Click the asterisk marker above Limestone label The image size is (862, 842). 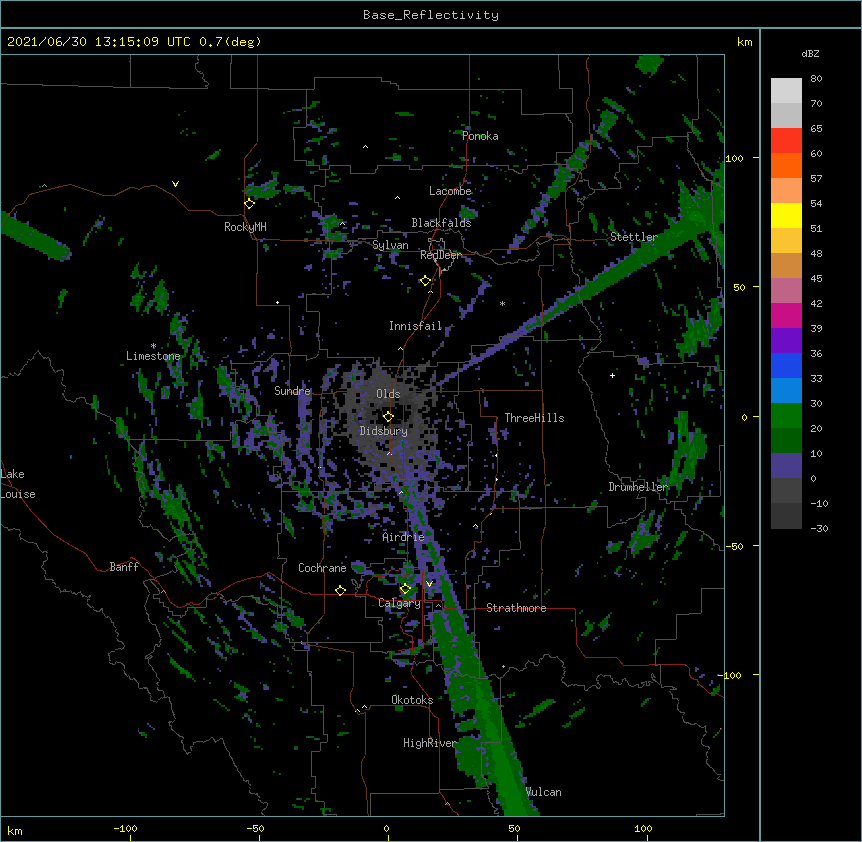(x=153, y=346)
